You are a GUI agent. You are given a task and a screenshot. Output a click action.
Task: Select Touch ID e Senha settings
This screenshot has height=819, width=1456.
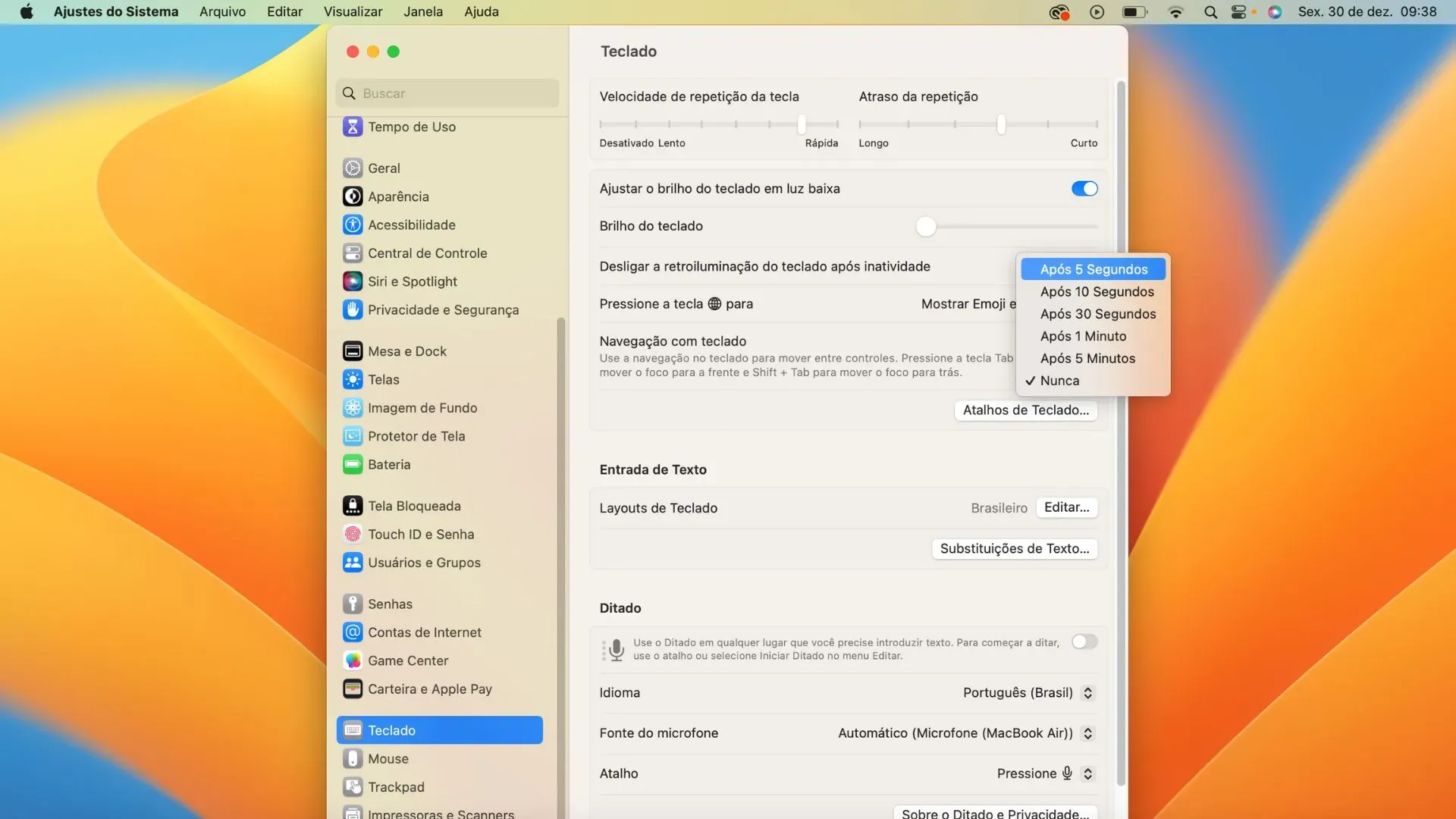(x=420, y=534)
